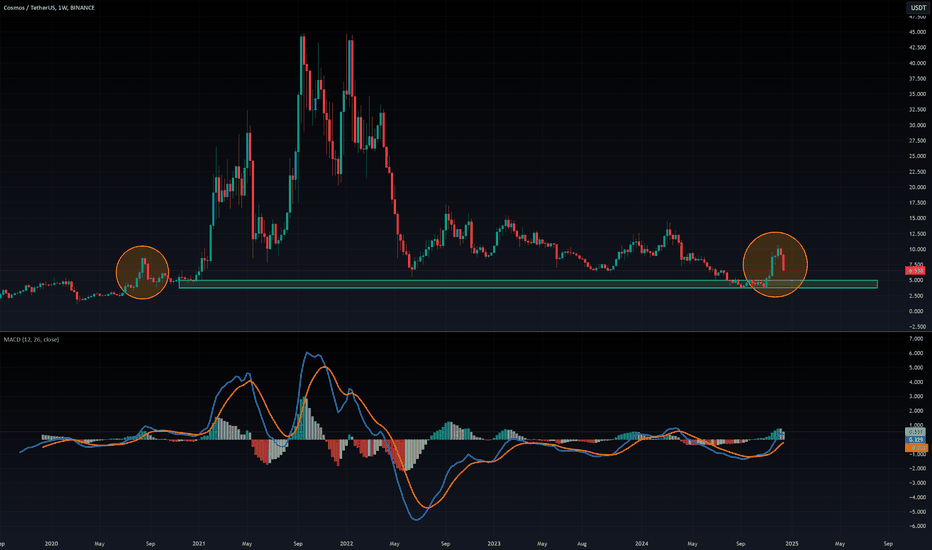932x550 pixels.
Task: Open the MACD (12, 26, close) indicator legend
Action: [x=32, y=340]
